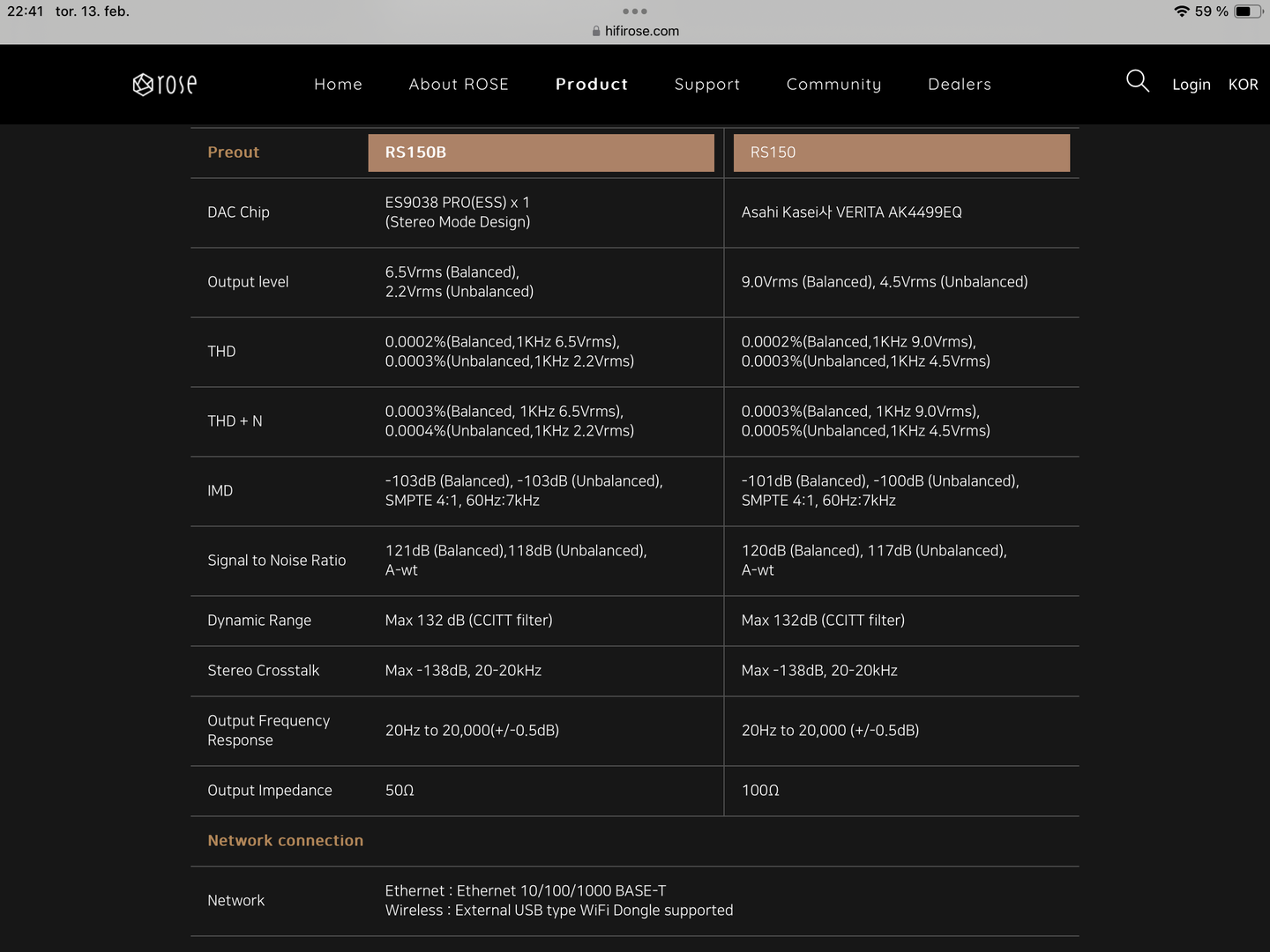Go to About ROSE page
The height and width of the screenshot is (952, 1270).
click(x=459, y=85)
